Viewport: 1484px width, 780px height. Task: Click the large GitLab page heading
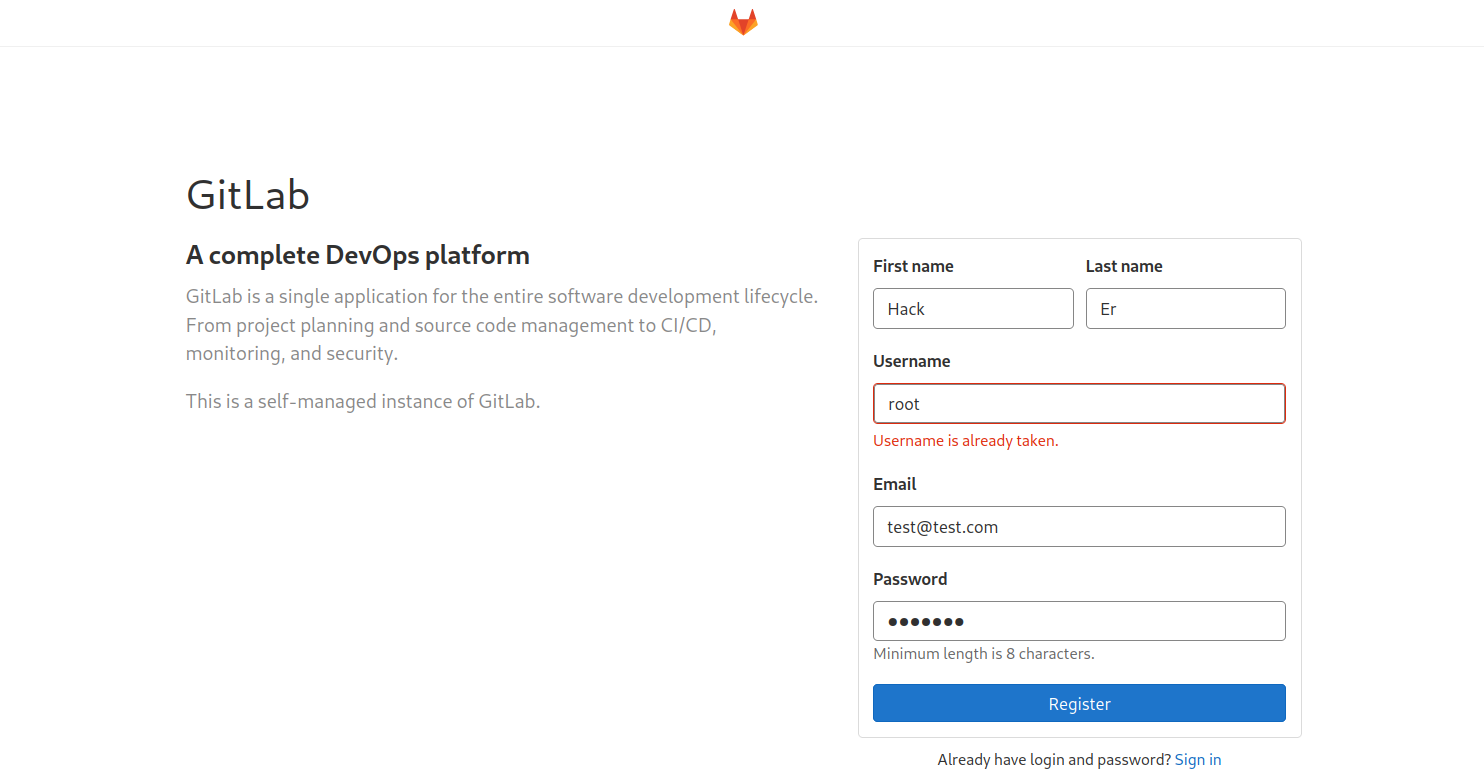click(248, 195)
